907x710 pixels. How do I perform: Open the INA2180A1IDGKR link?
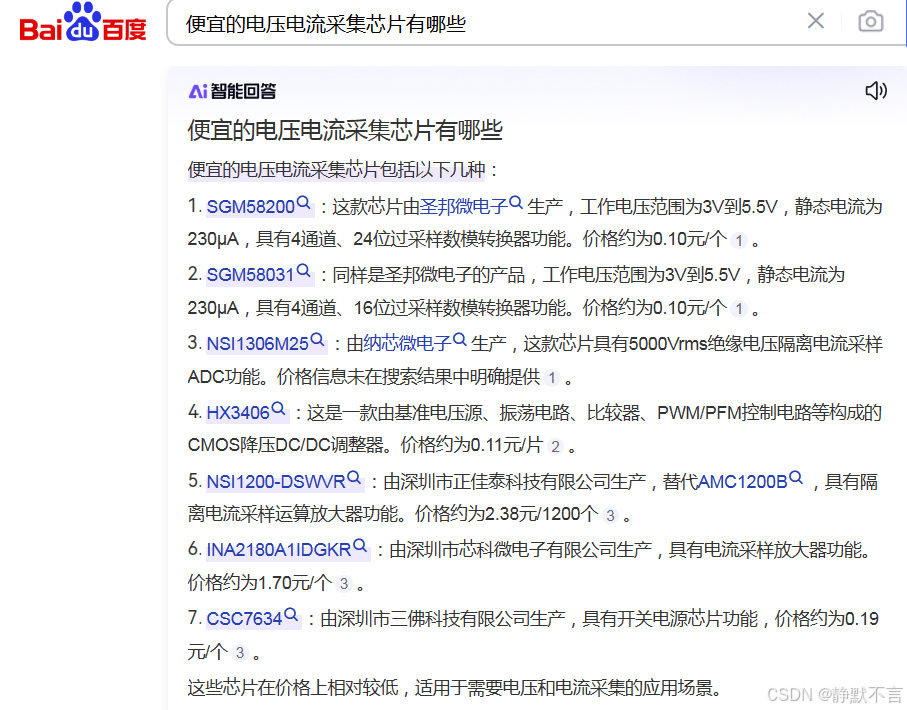point(279,550)
